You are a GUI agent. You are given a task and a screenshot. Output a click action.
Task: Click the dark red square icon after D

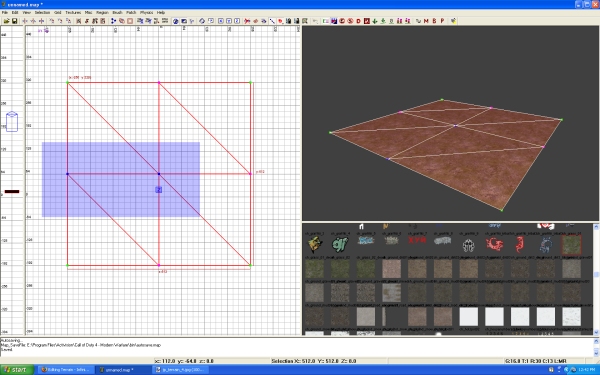[x=367, y=21]
